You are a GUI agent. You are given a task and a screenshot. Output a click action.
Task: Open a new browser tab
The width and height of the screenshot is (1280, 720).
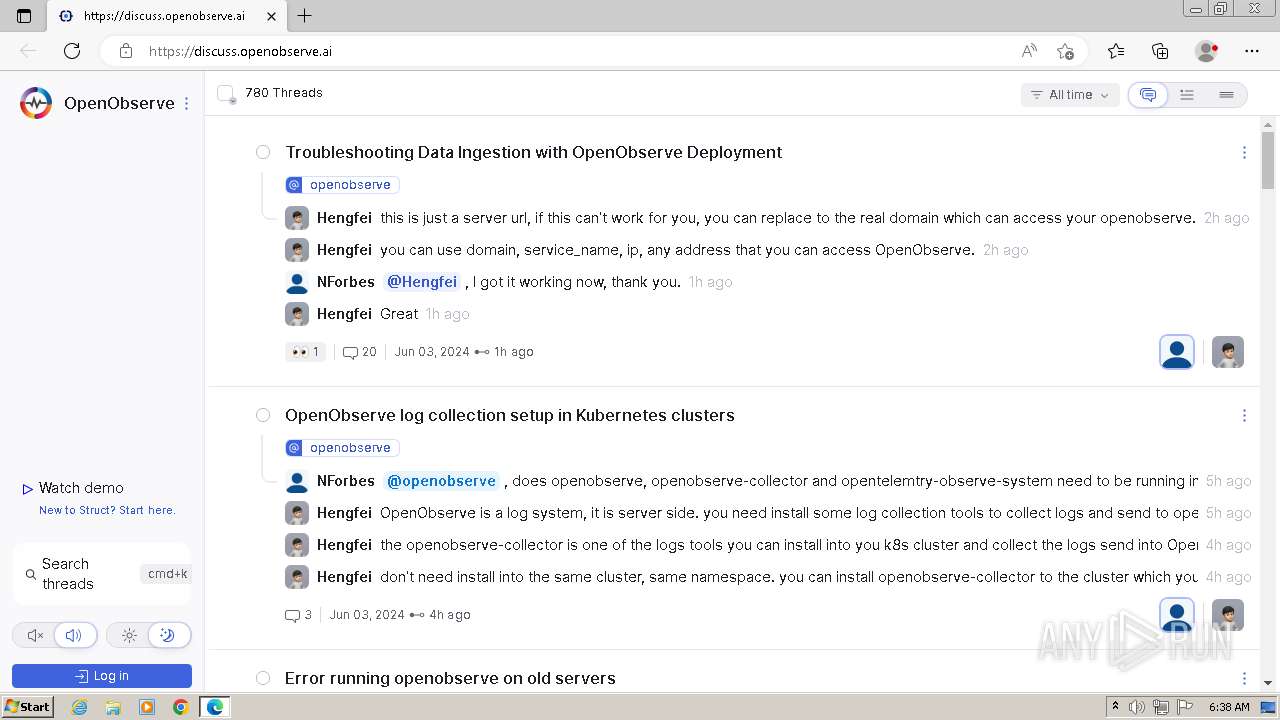(x=305, y=16)
